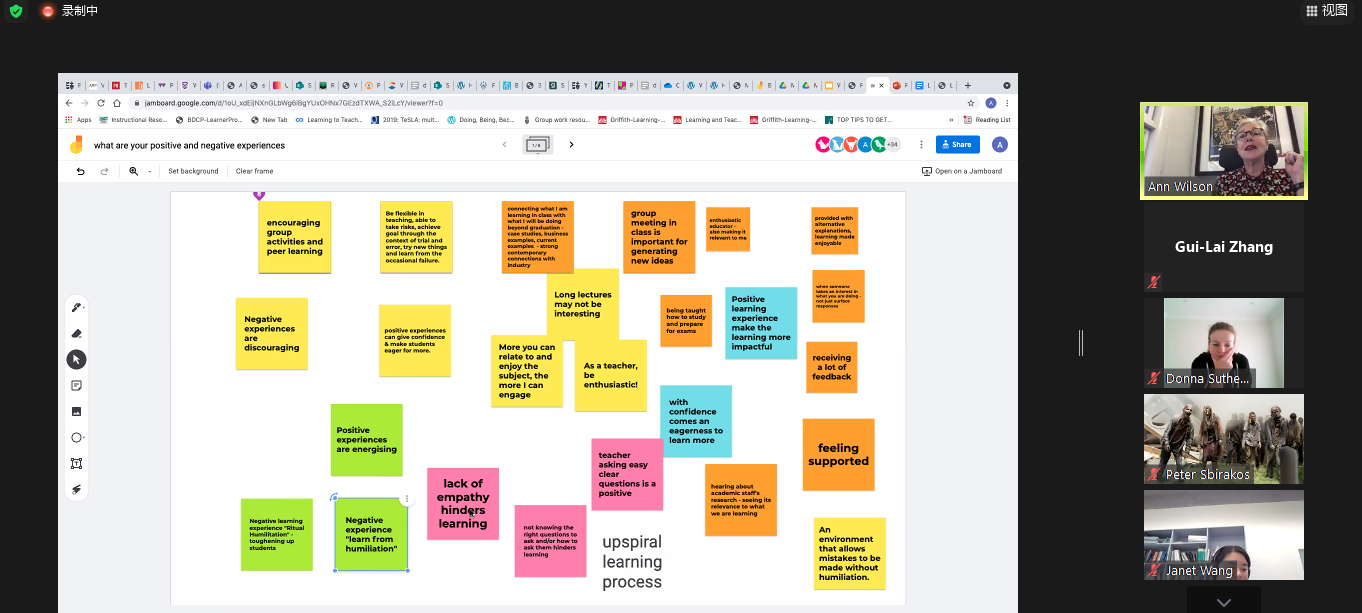
Task: Expand more participants with the down chevron
Action: 1223,602
